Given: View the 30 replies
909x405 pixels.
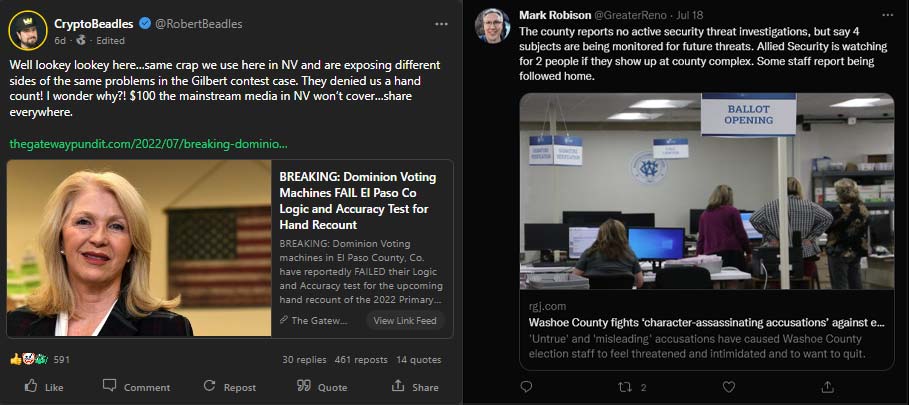Looking at the screenshot, I should pos(304,360).
